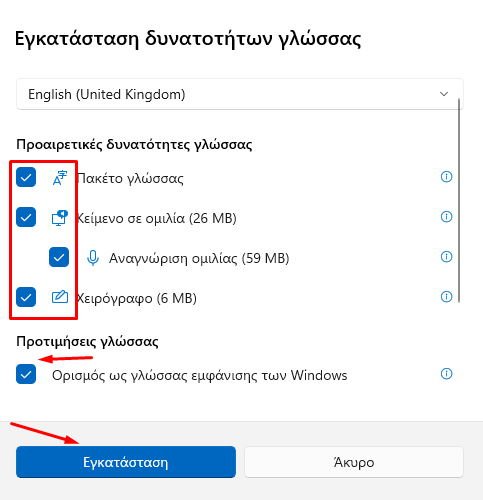Click the language pack icon beside Πακέτο γλώσσας
This screenshot has width=483, height=500.
pyautogui.click(x=60, y=178)
